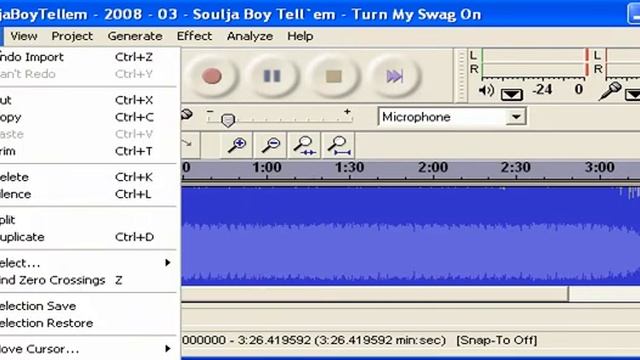The image size is (640, 360).
Task: Click the 3:00 mark on the timeline ruler
Action: click(599, 167)
